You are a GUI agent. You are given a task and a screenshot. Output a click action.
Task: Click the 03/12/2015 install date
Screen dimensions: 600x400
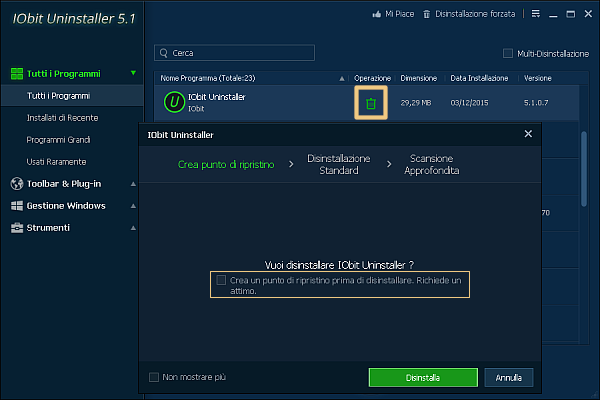click(x=470, y=103)
